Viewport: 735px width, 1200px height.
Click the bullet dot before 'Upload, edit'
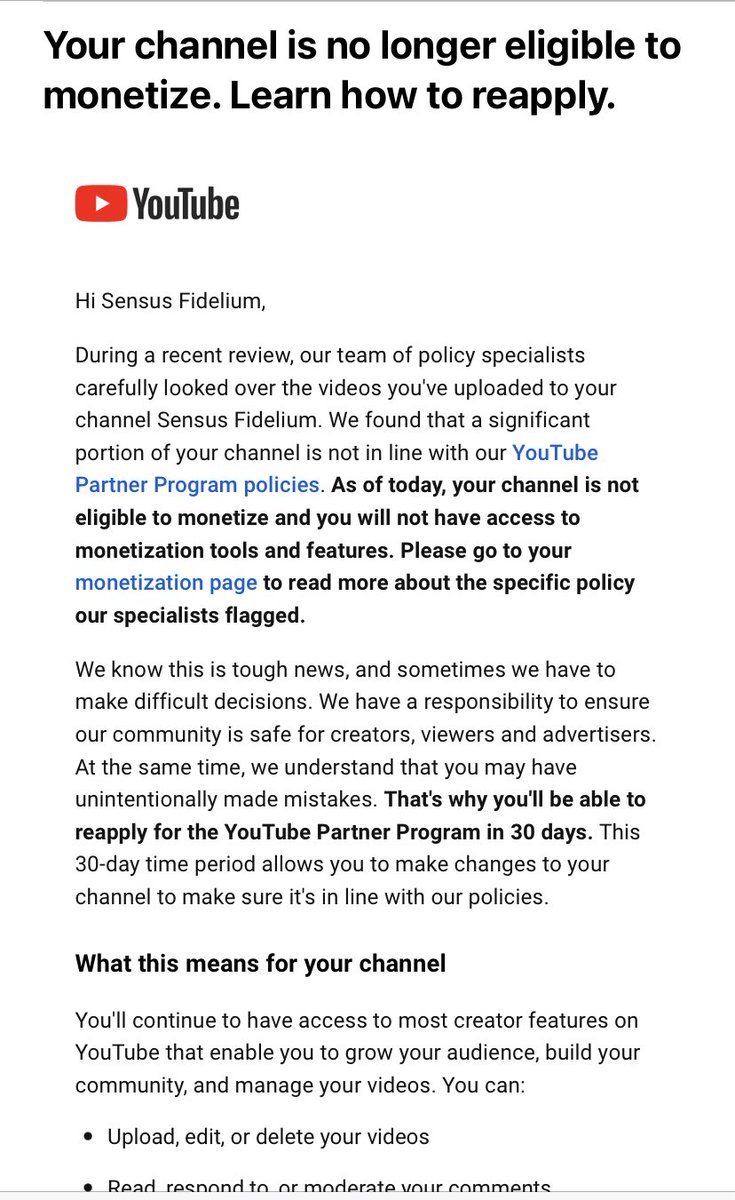[88, 1137]
